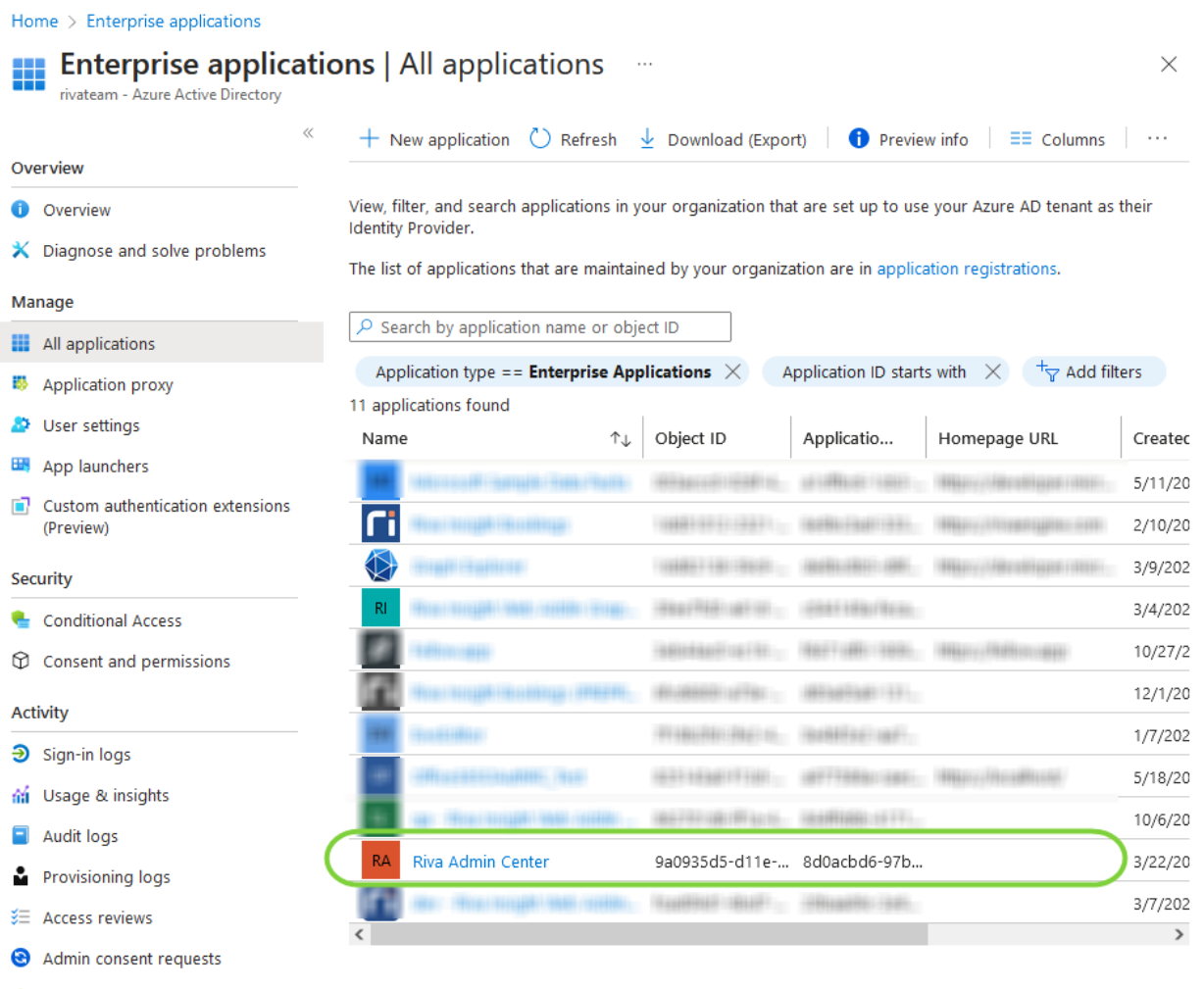Click the New application plus icon
1204x989 pixels.
369,138
